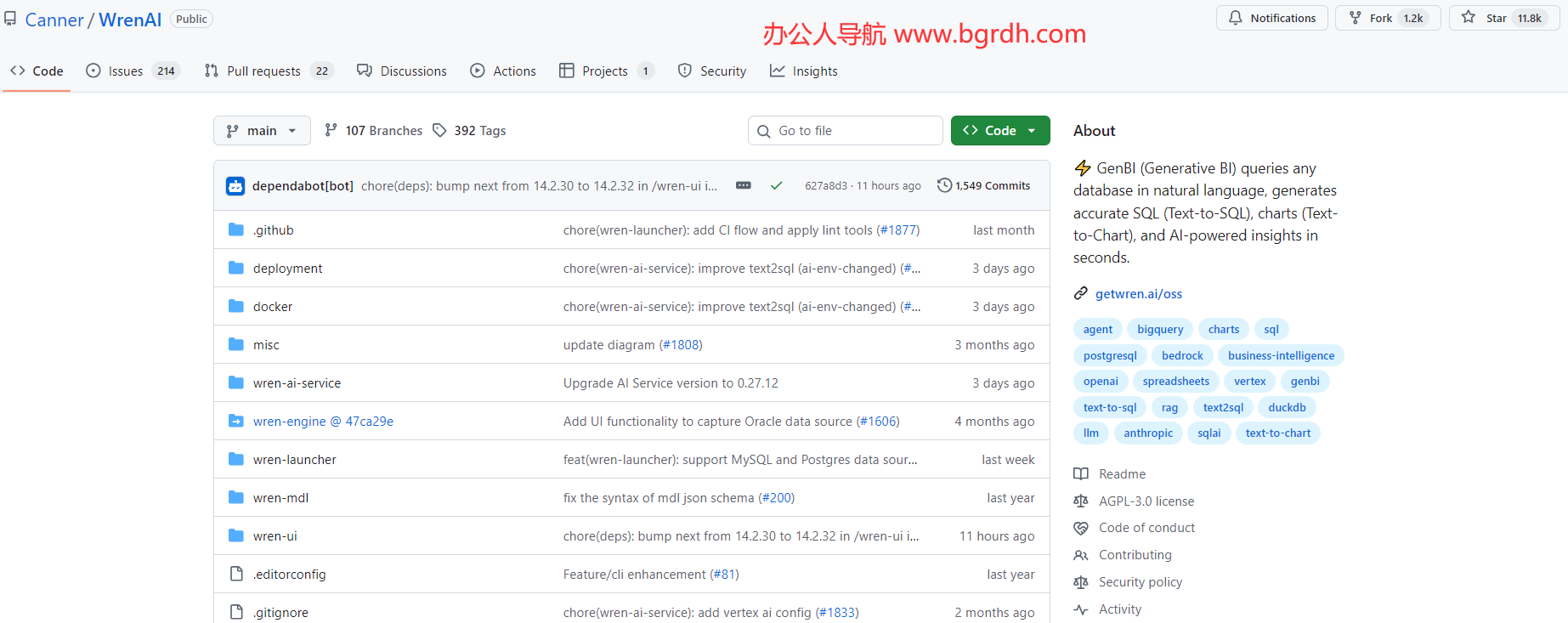Click the Fork icon button

point(1356,18)
